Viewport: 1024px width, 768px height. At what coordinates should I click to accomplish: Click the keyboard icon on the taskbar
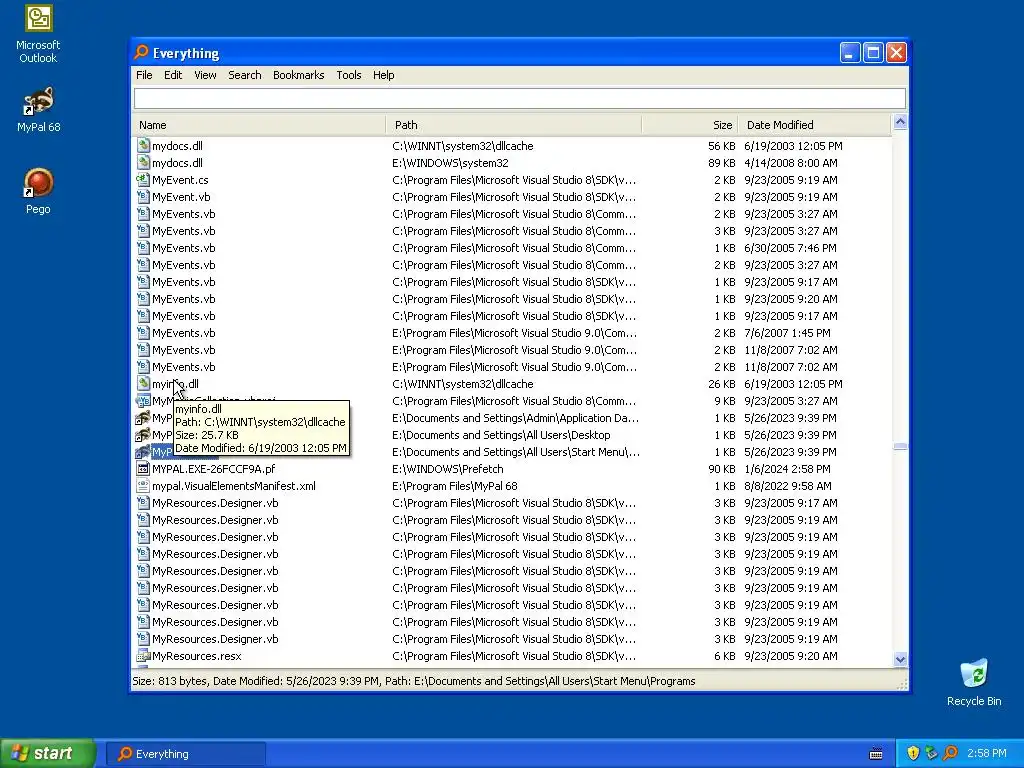pyautogui.click(x=876, y=754)
